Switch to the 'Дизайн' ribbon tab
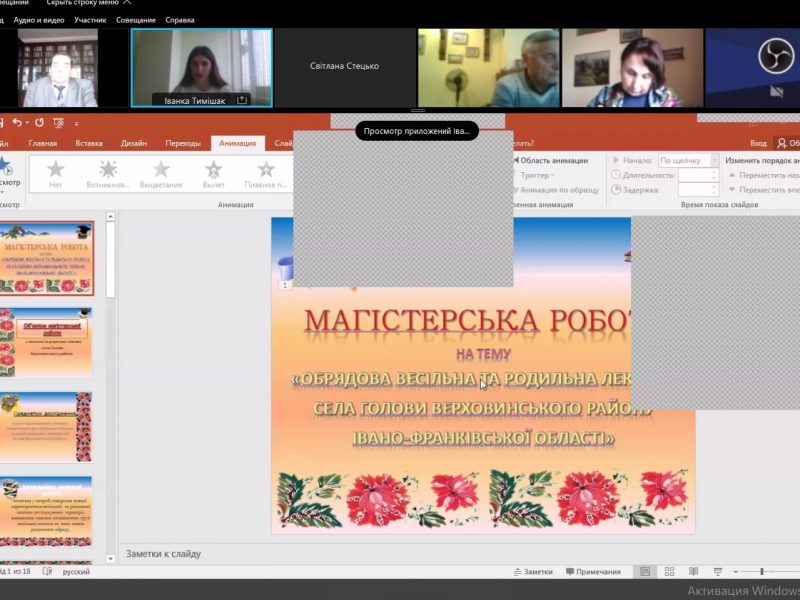 coord(134,143)
